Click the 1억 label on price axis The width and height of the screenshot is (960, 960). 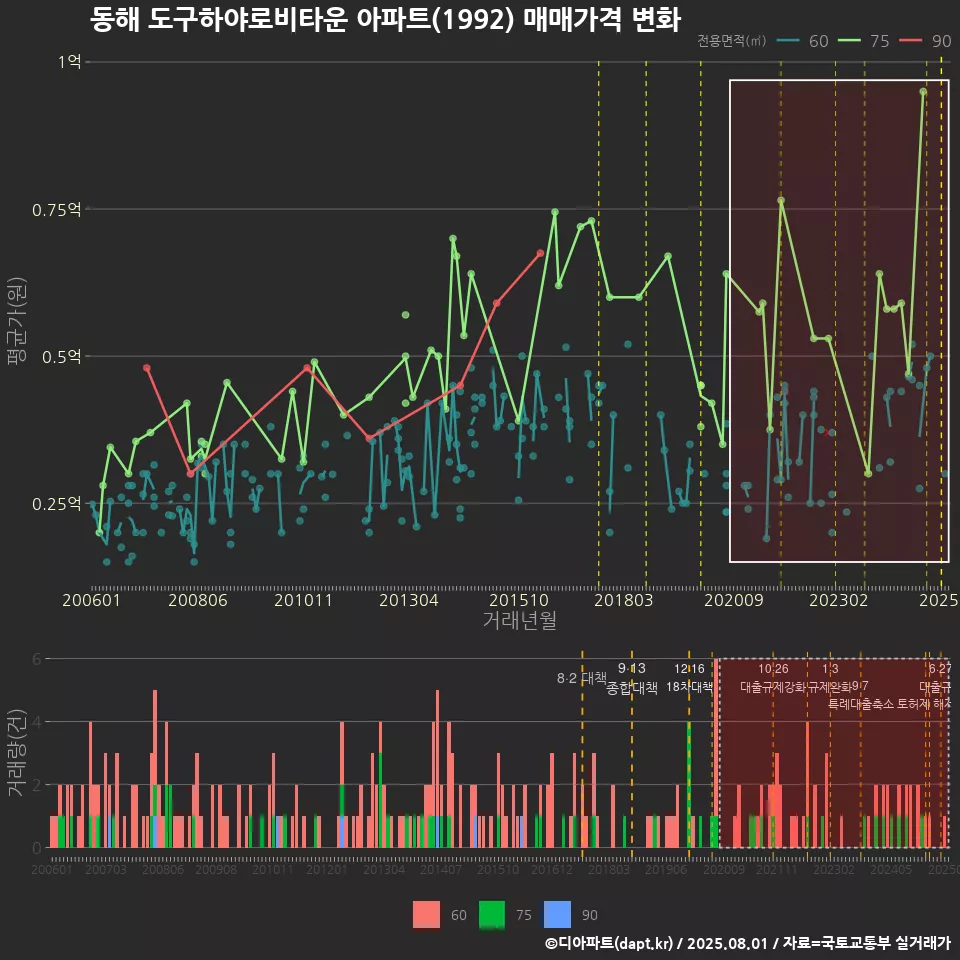click(x=70, y=61)
